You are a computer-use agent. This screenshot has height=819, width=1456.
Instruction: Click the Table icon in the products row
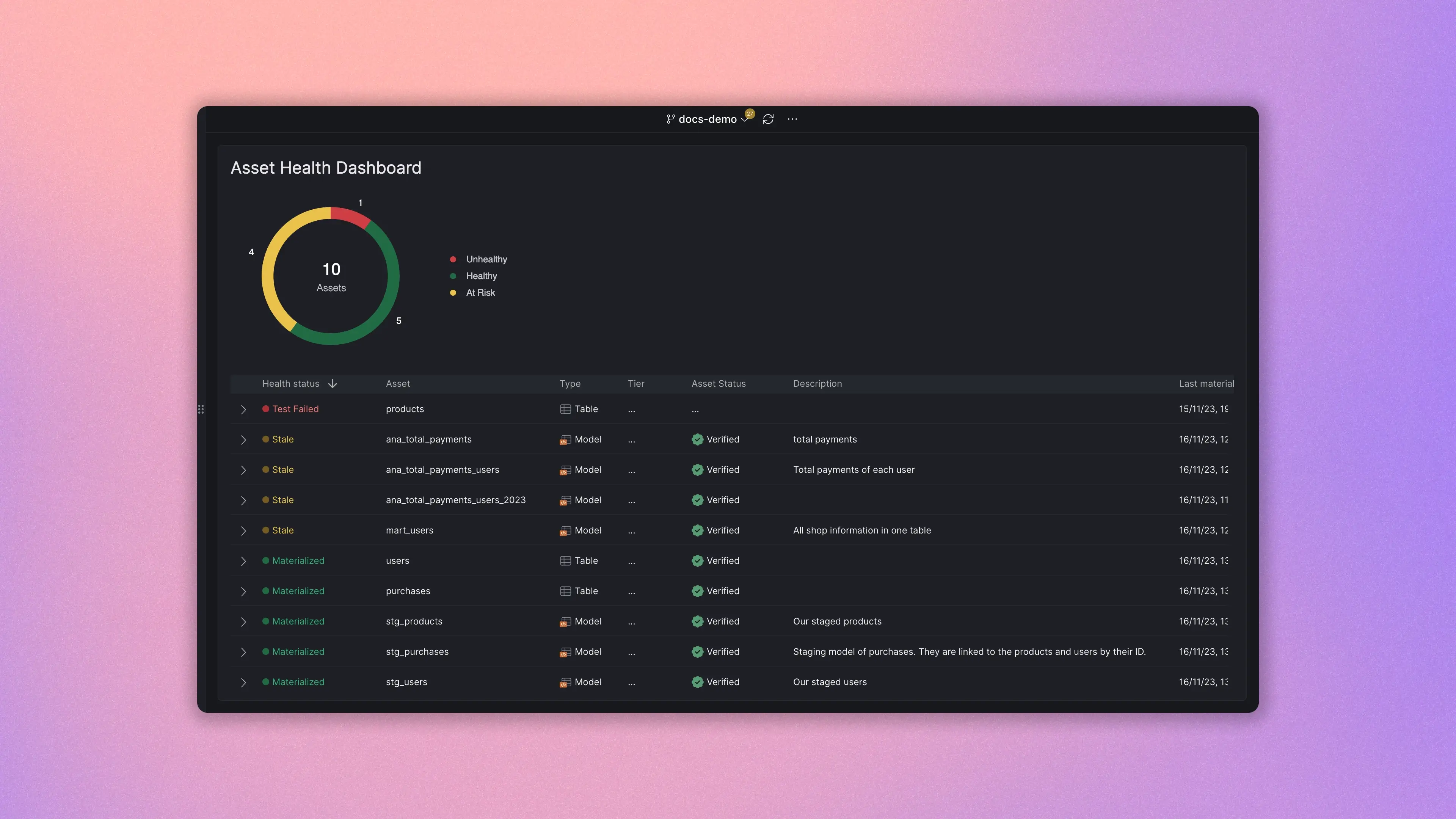pyautogui.click(x=566, y=409)
